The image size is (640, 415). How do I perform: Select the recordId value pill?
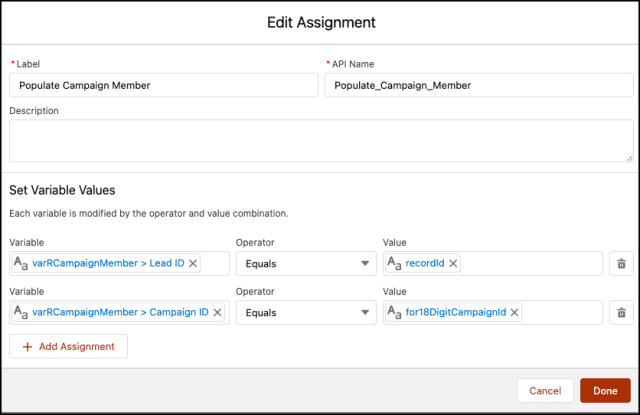pos(423,263)
